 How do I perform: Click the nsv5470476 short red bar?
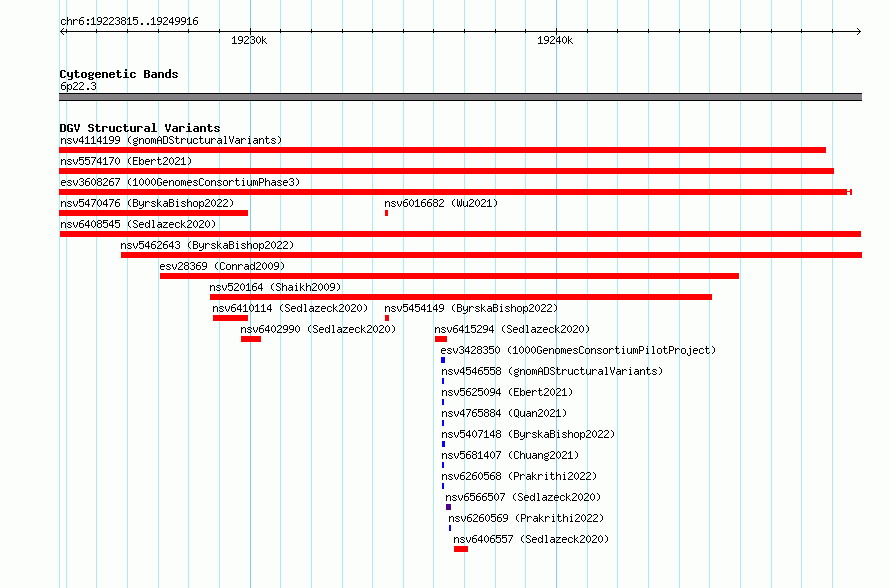click(x=153, y=213)
